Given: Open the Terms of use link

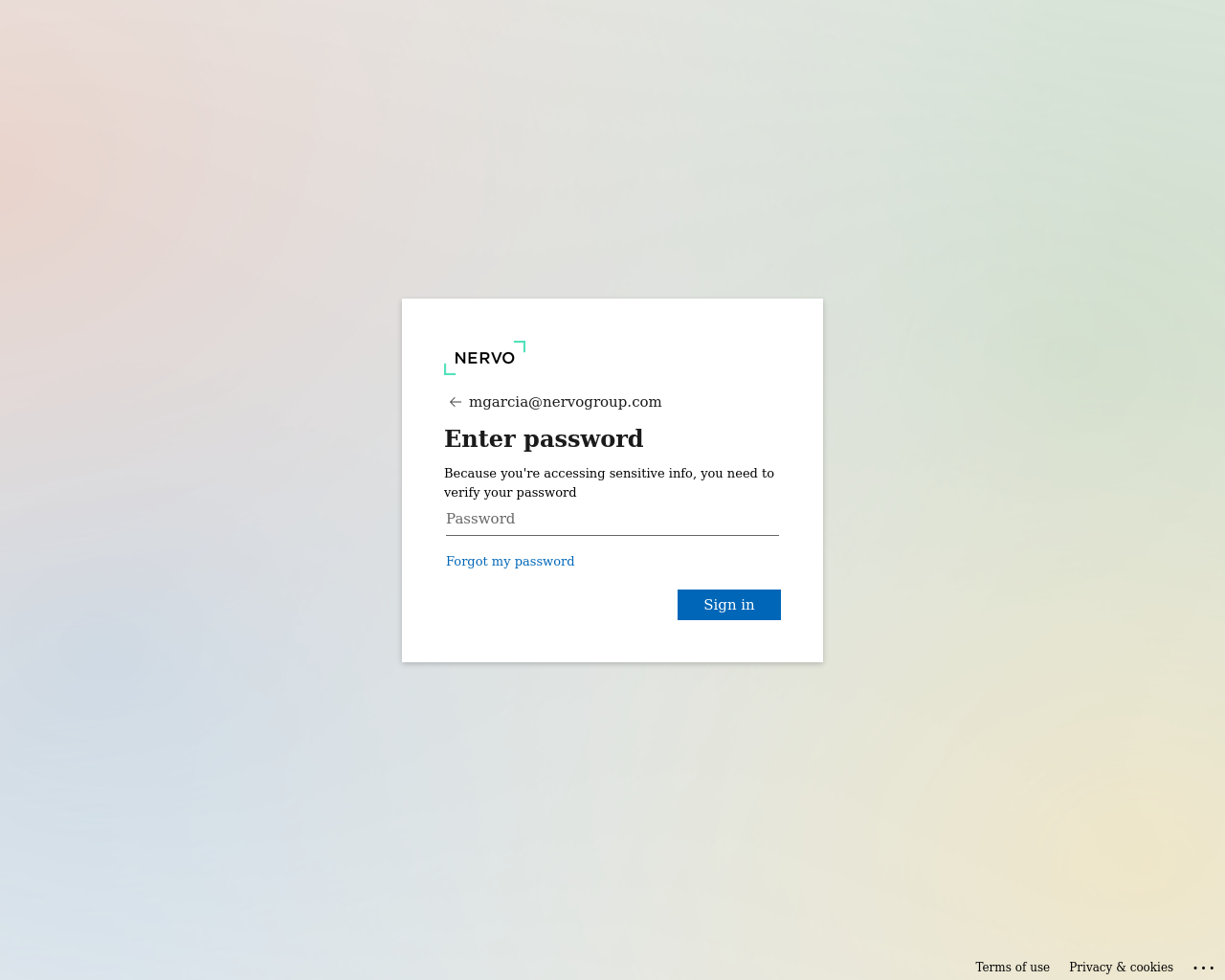Looking at the screenshot, I should [x=1013, y=968].
